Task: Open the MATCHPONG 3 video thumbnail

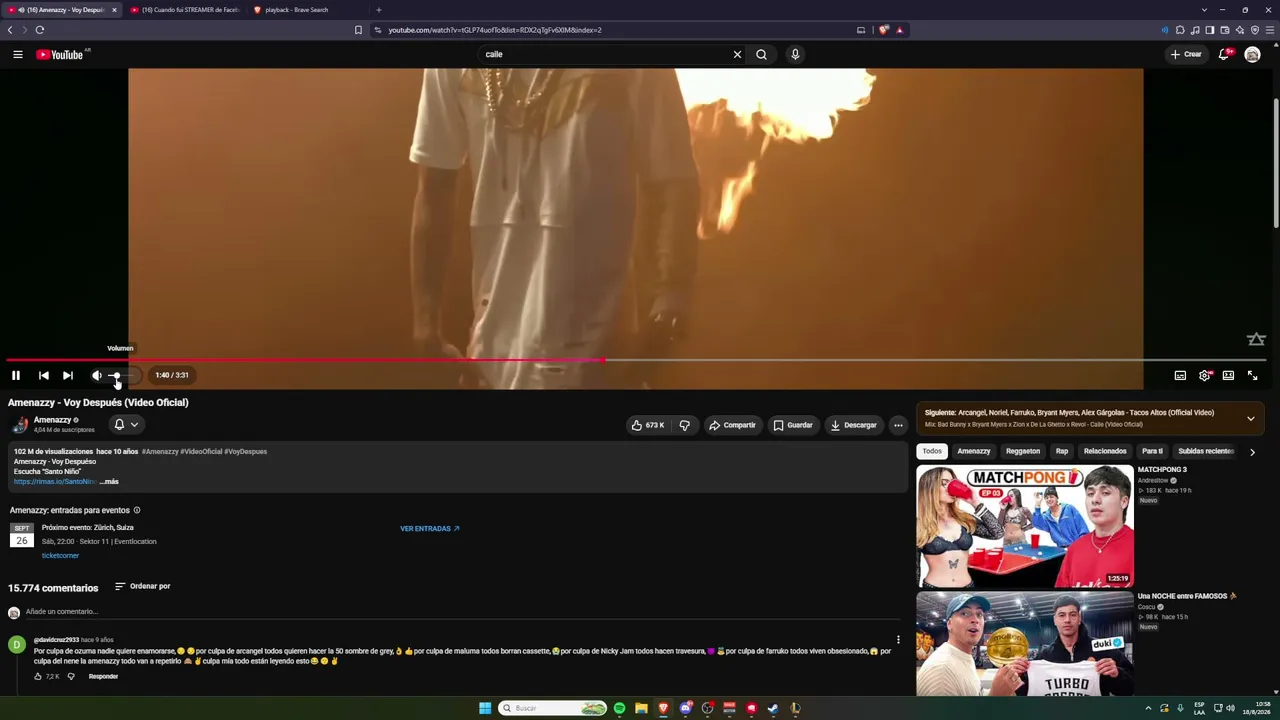Action: click(x=1025, y=526)
